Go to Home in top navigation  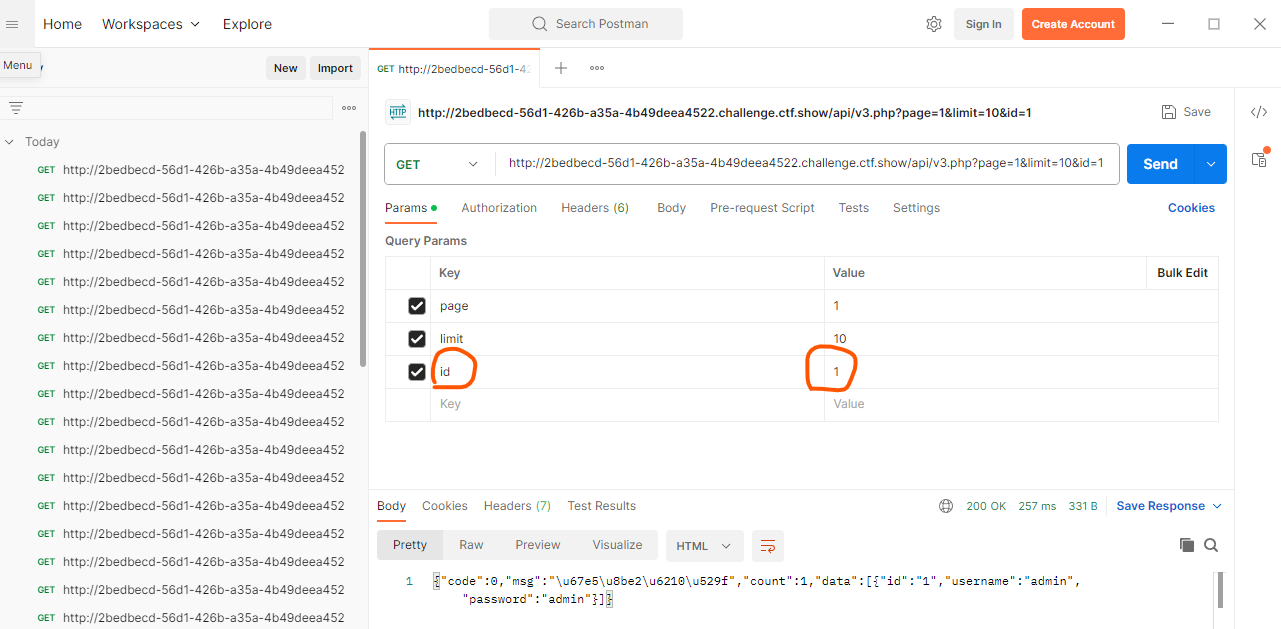pos(62,24)
